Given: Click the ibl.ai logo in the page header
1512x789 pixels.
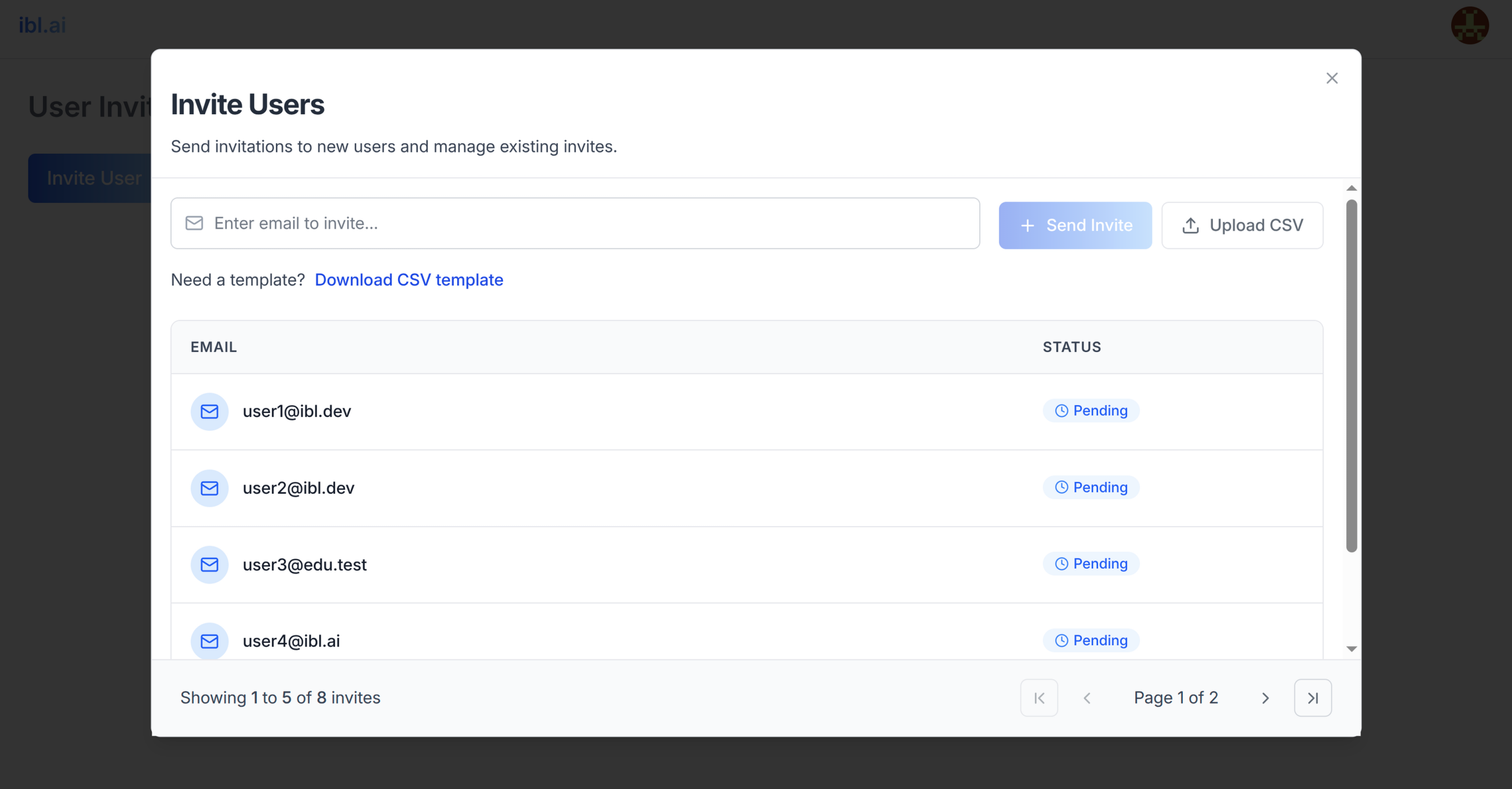Looking at the screenshot, I should (42, 25).
